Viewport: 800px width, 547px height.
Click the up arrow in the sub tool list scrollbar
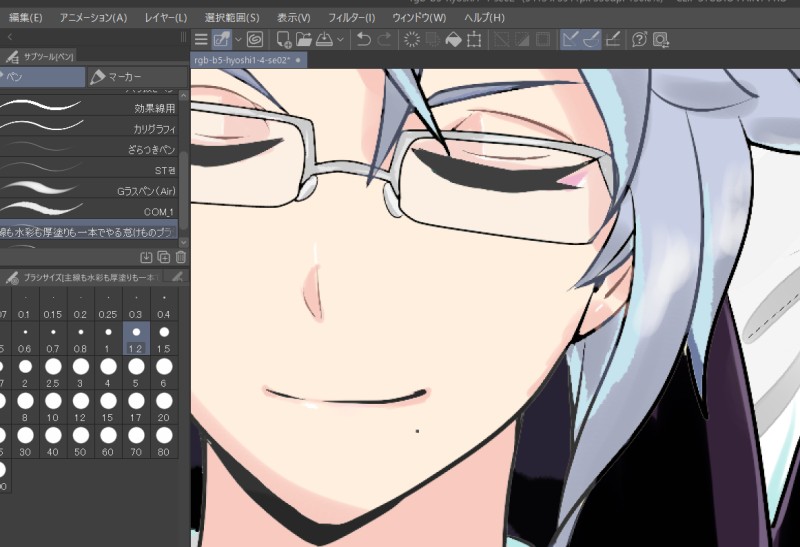point(184,95)
